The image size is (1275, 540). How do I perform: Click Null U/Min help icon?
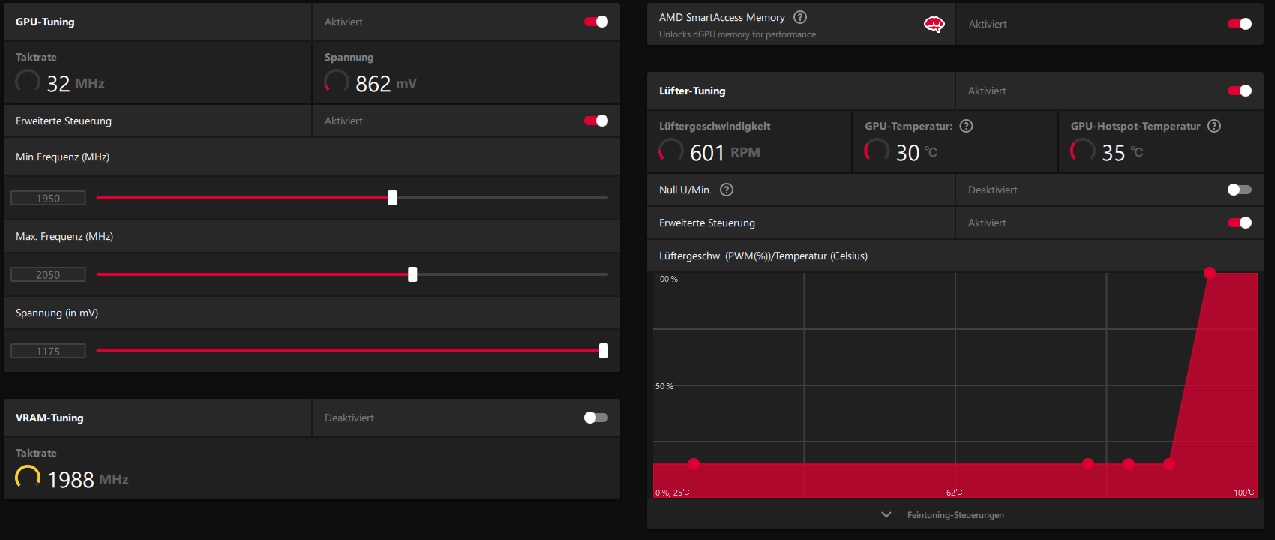coord(727,189)
